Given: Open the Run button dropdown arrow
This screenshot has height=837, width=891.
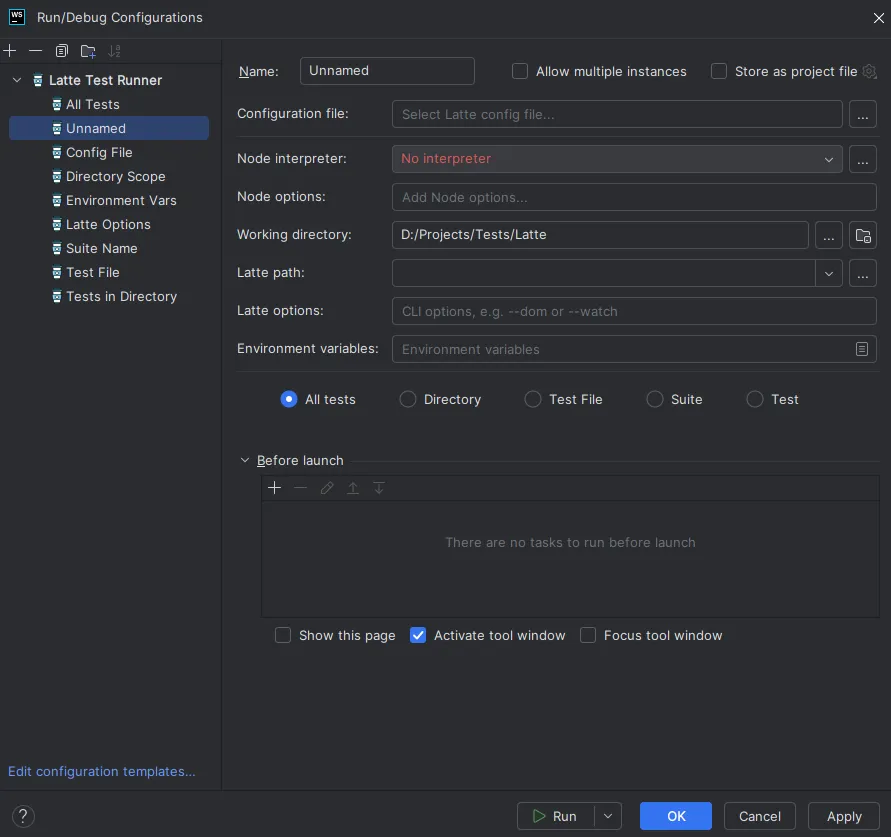Looking at the screenshot, I should tap(608, 816).
